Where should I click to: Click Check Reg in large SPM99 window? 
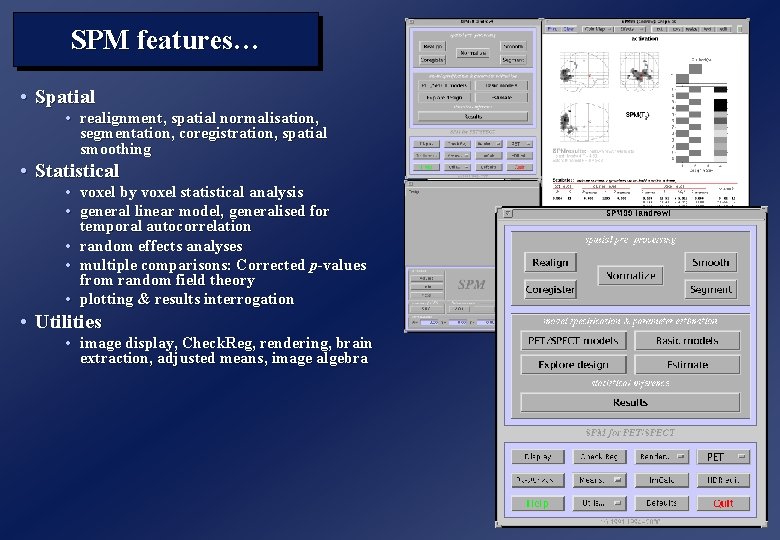[x=599, y=456]
